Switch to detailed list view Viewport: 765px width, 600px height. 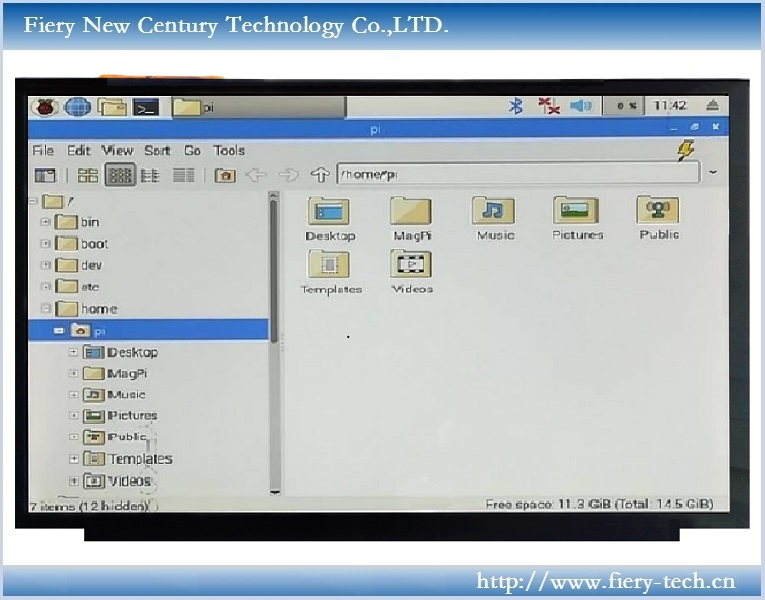pyautogui.click(x=184, y=175)
